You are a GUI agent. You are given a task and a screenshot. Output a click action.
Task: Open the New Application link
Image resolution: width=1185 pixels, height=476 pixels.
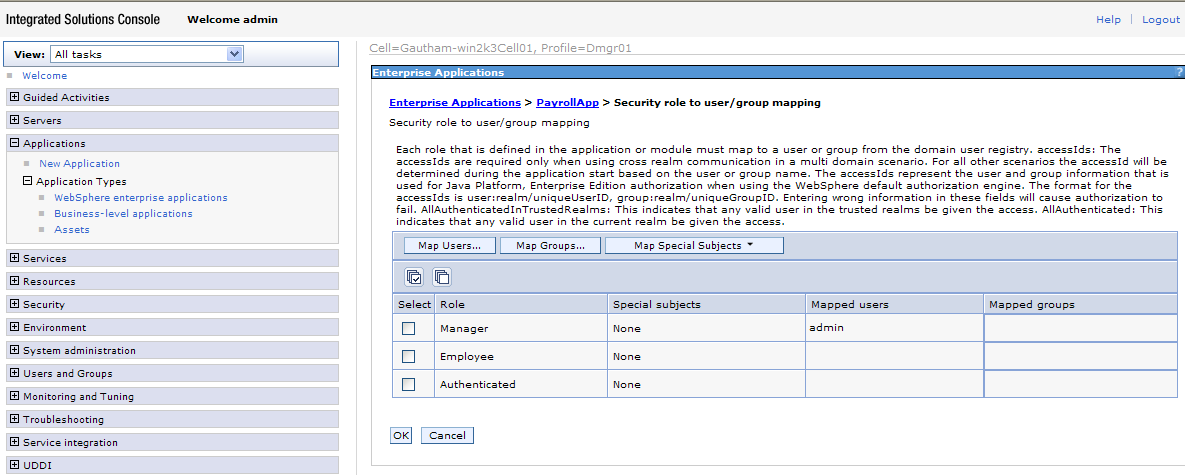[79, 163]
